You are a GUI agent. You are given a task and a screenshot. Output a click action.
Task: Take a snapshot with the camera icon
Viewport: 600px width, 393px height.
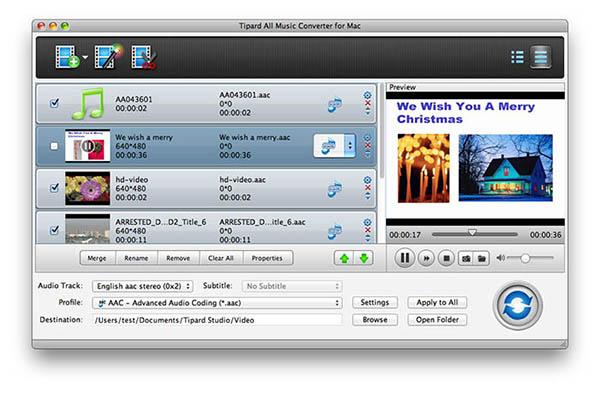point(466,259)
